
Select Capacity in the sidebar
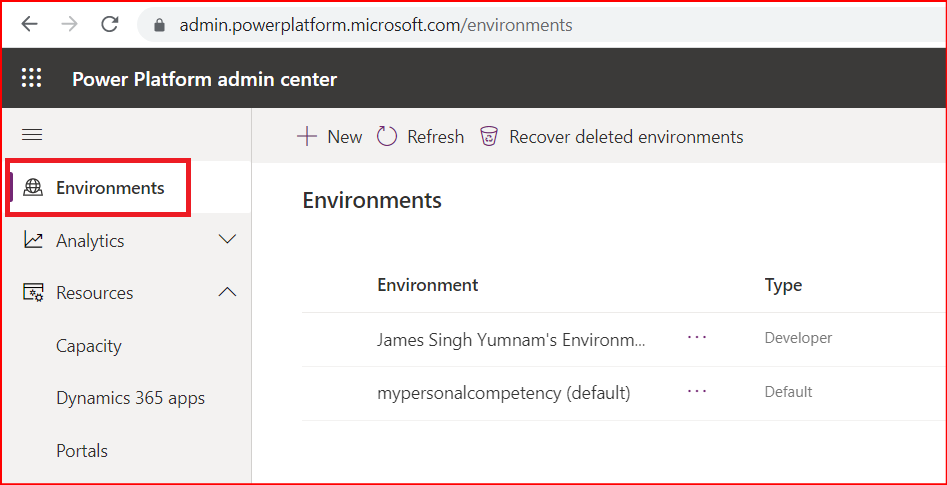pos(89,346)
